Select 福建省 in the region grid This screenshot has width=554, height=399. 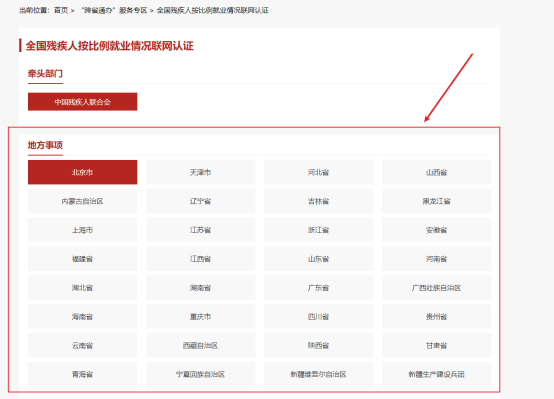coord(83,259)
